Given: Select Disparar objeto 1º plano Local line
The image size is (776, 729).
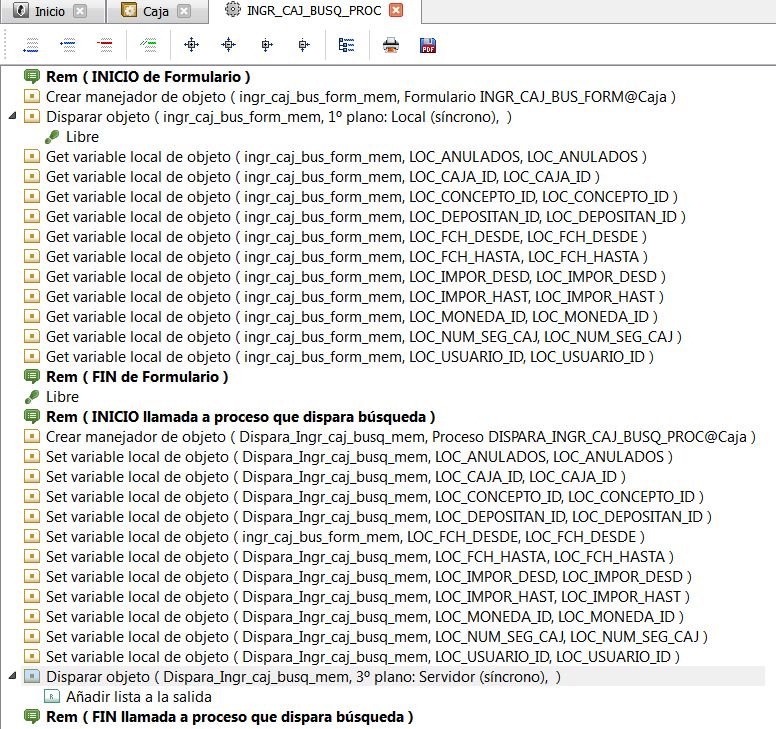Looking at the screenshot, I should [279, 117].
